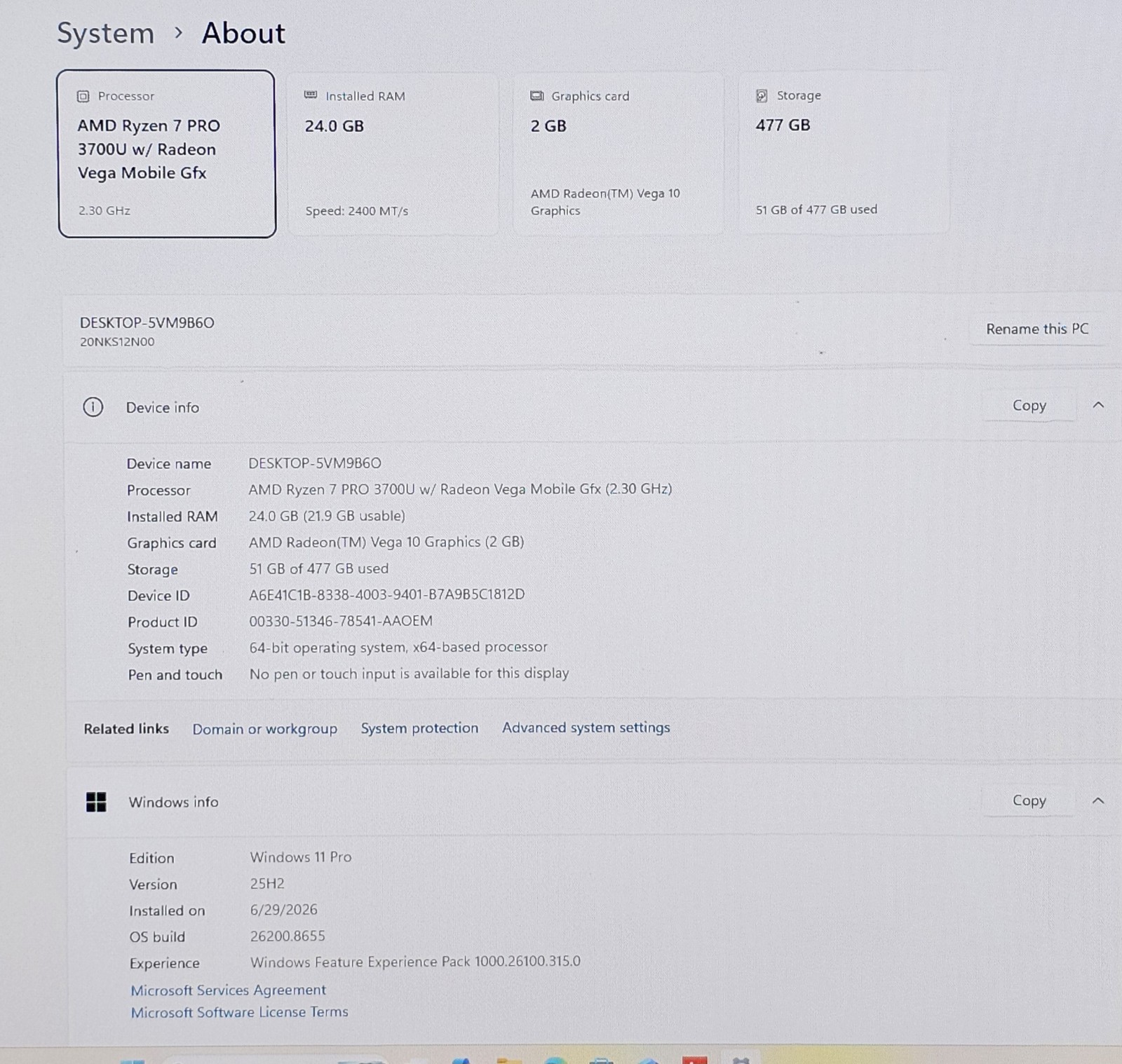The image size is (1122, 1064).
Task: Collapse the Windows info section
Action: tap(1098, 800)
